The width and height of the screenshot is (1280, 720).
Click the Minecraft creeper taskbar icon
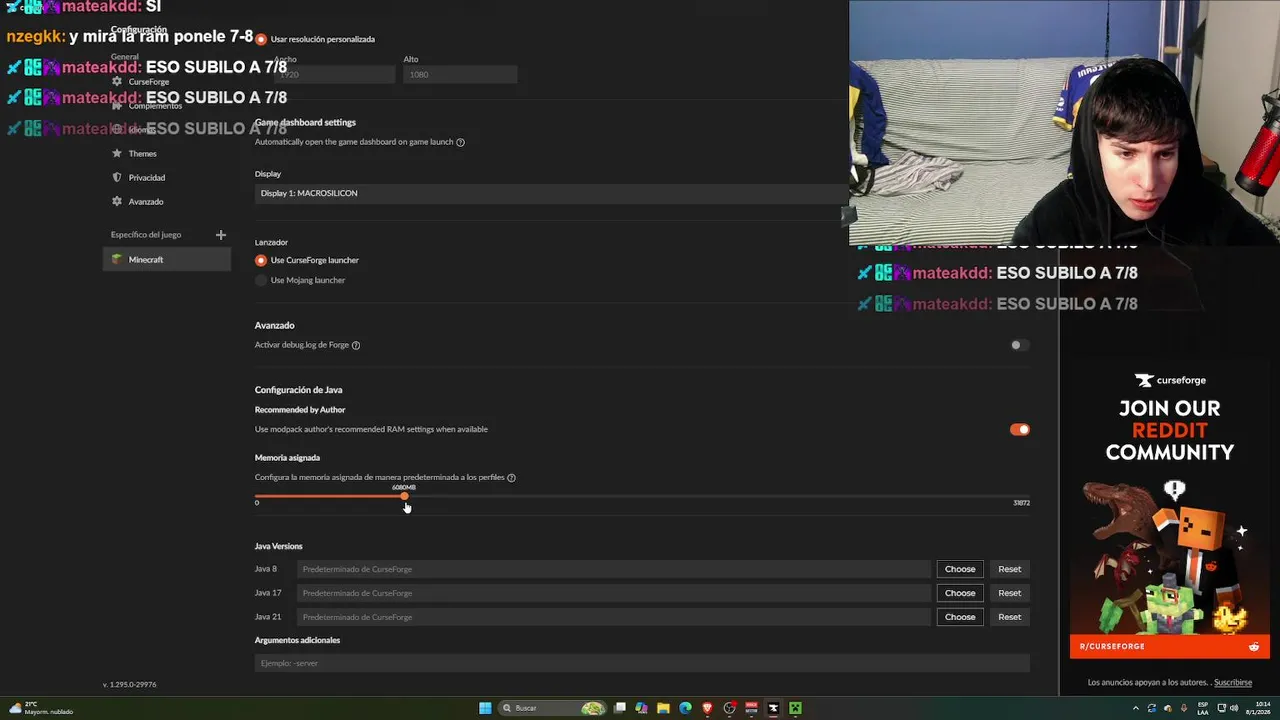[x=795, y=708]
